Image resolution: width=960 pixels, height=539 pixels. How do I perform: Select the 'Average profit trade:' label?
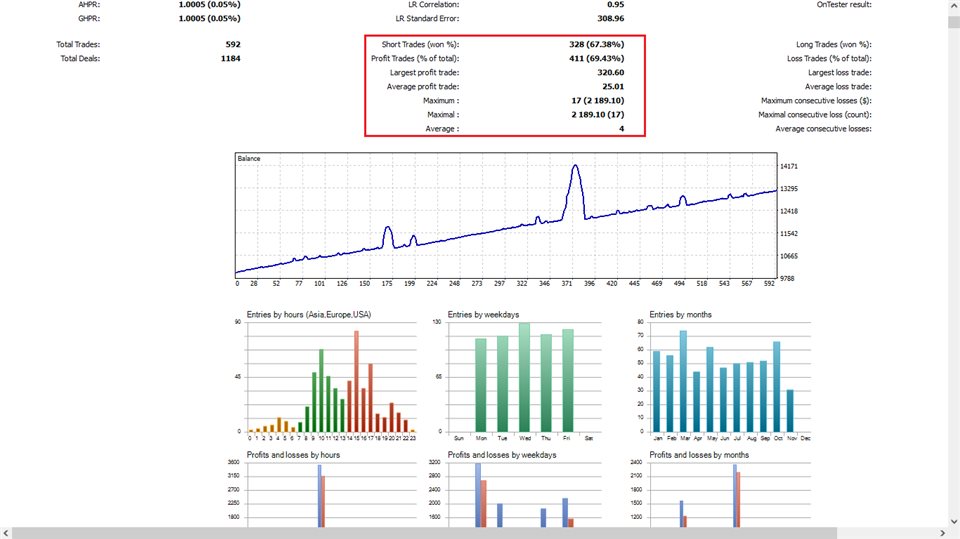[x=423, y=86]
